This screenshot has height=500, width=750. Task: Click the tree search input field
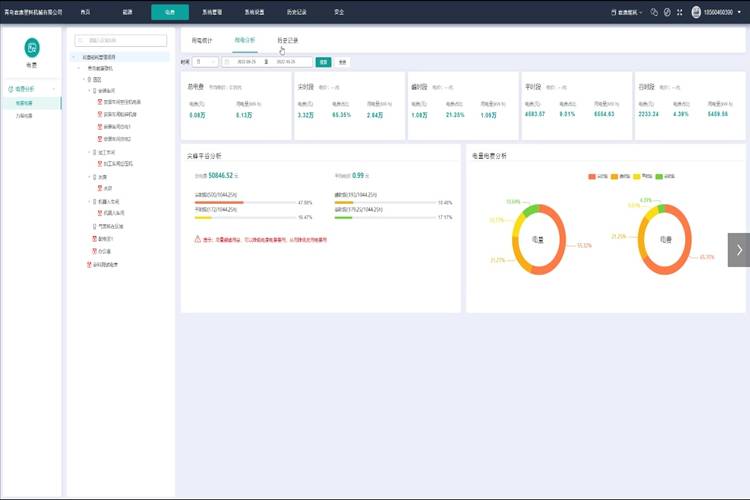[120, 40]
